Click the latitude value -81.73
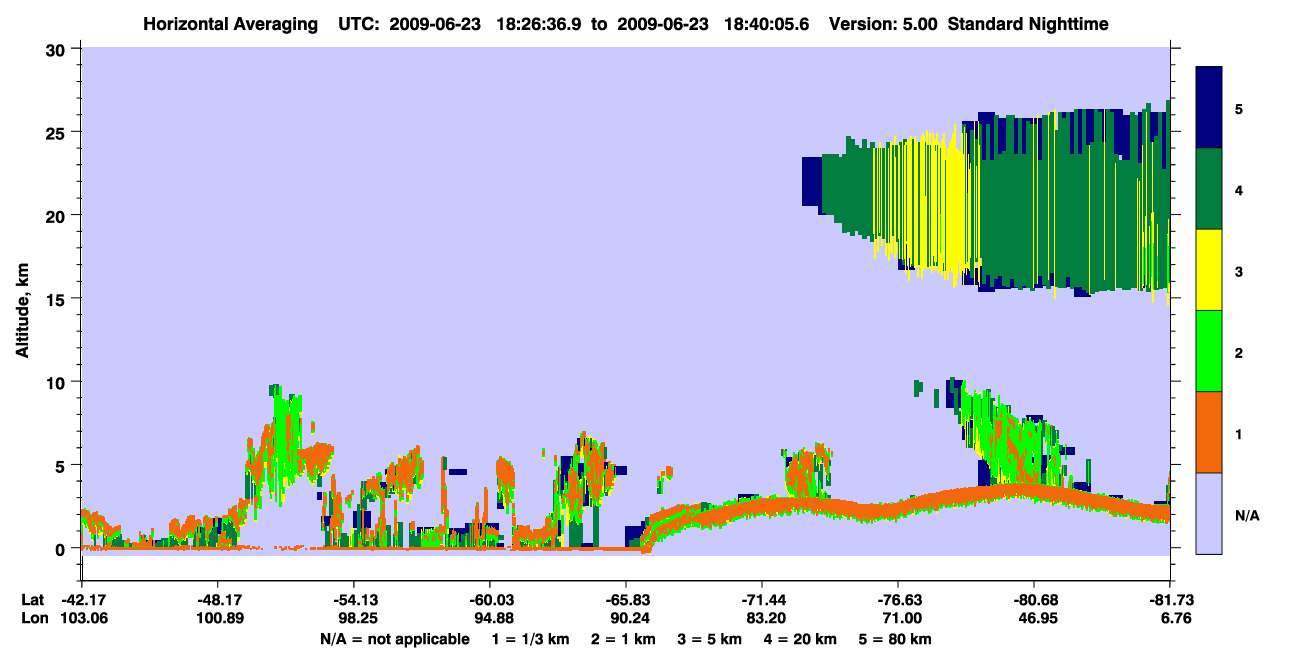The height and width of the screenshot is (667, 1300). click(x=1170, y=600)
